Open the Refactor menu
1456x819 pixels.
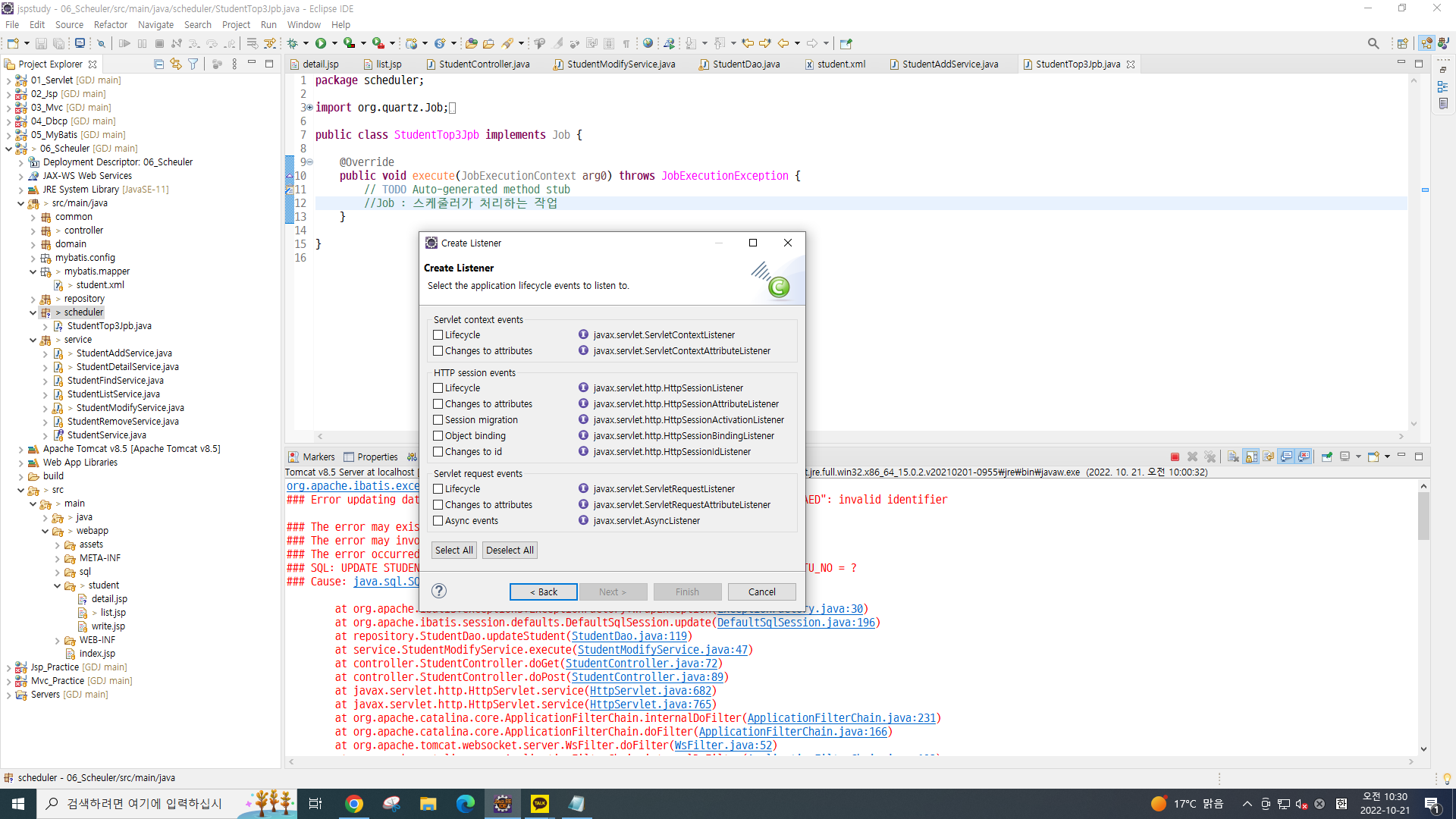[x=110, y=24]
